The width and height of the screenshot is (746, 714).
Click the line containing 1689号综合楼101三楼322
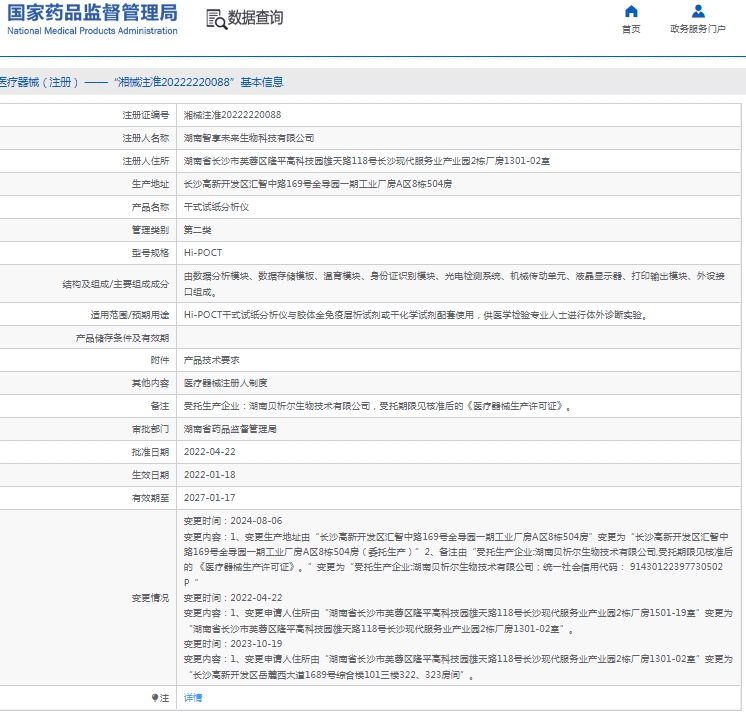331,675
